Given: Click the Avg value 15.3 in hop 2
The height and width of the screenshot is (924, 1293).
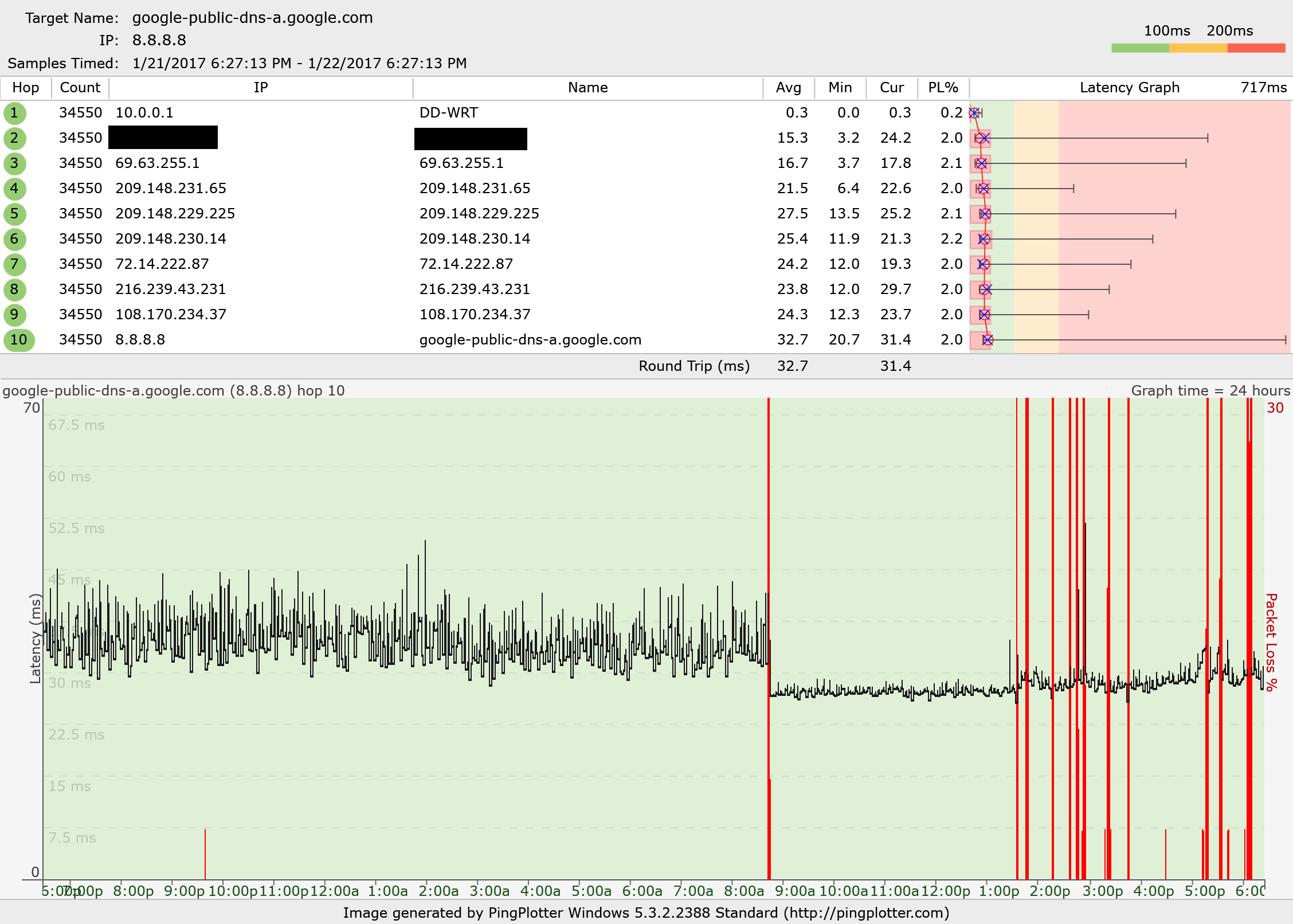Looking at the screenshot, I should [x=793, y=138].
